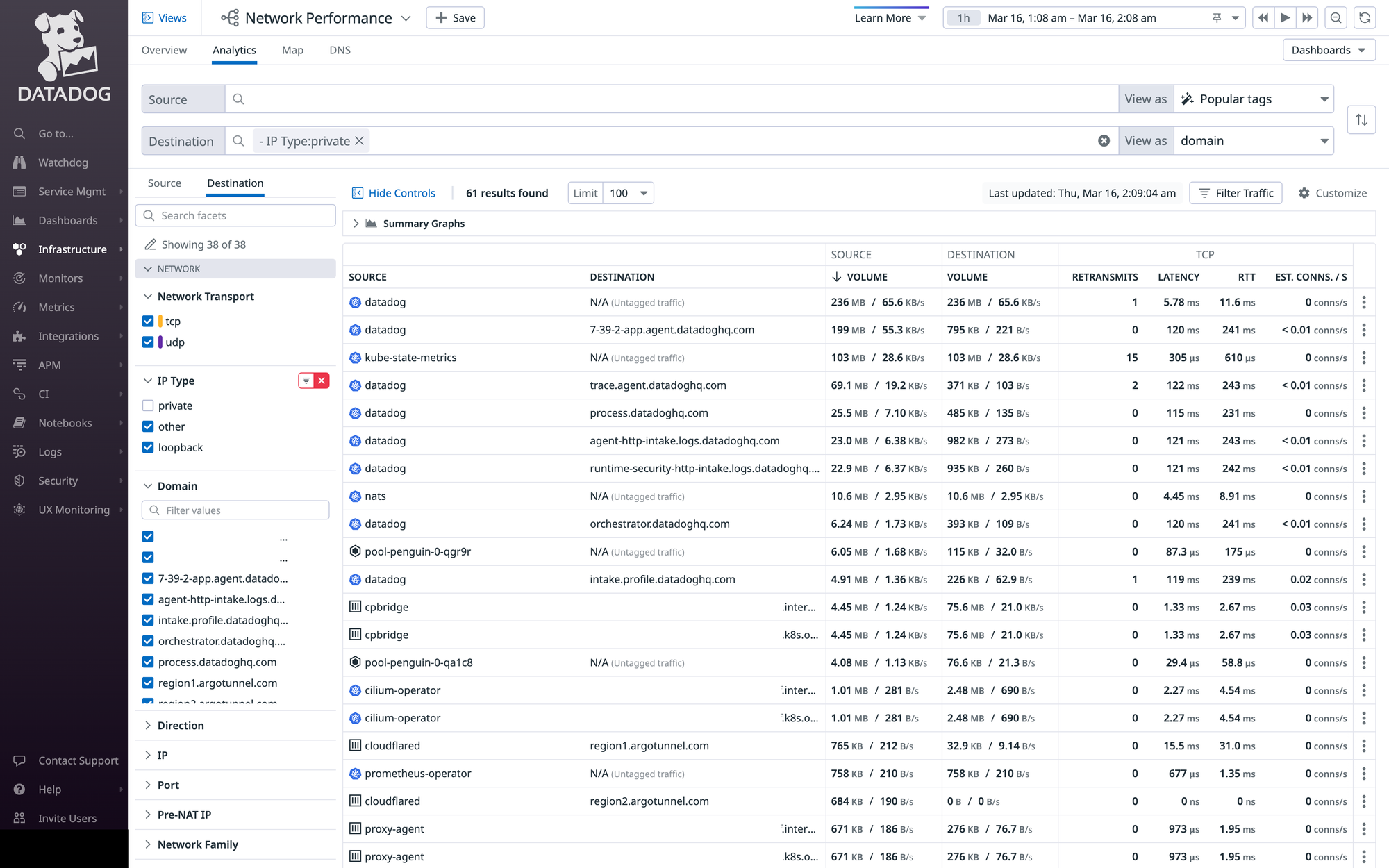Click the swap source and destination icon
Screen dimensions: 1389x868
click(x=1361, y=120)
